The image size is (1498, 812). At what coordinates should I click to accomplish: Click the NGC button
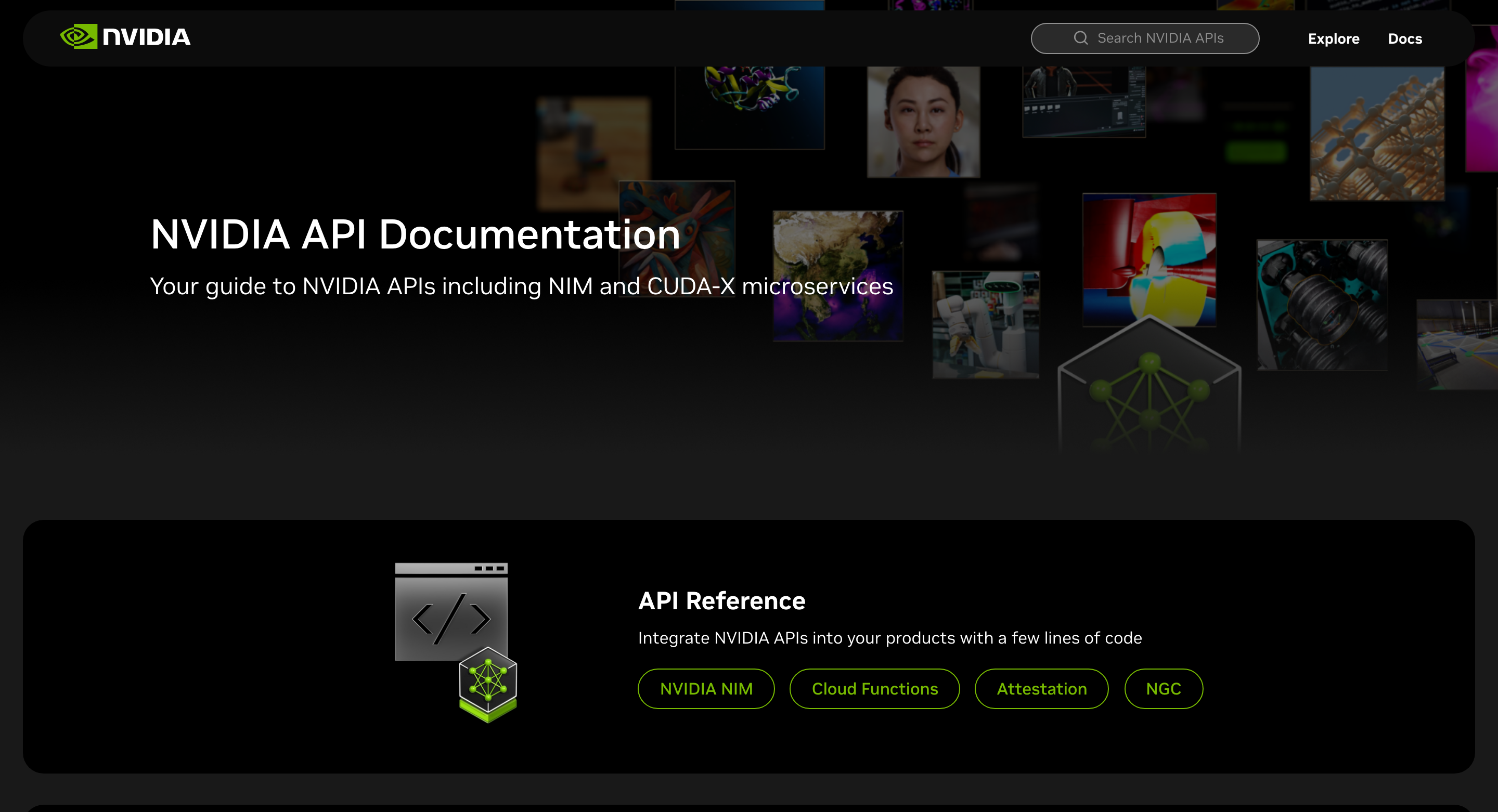tap(1164, 689)
